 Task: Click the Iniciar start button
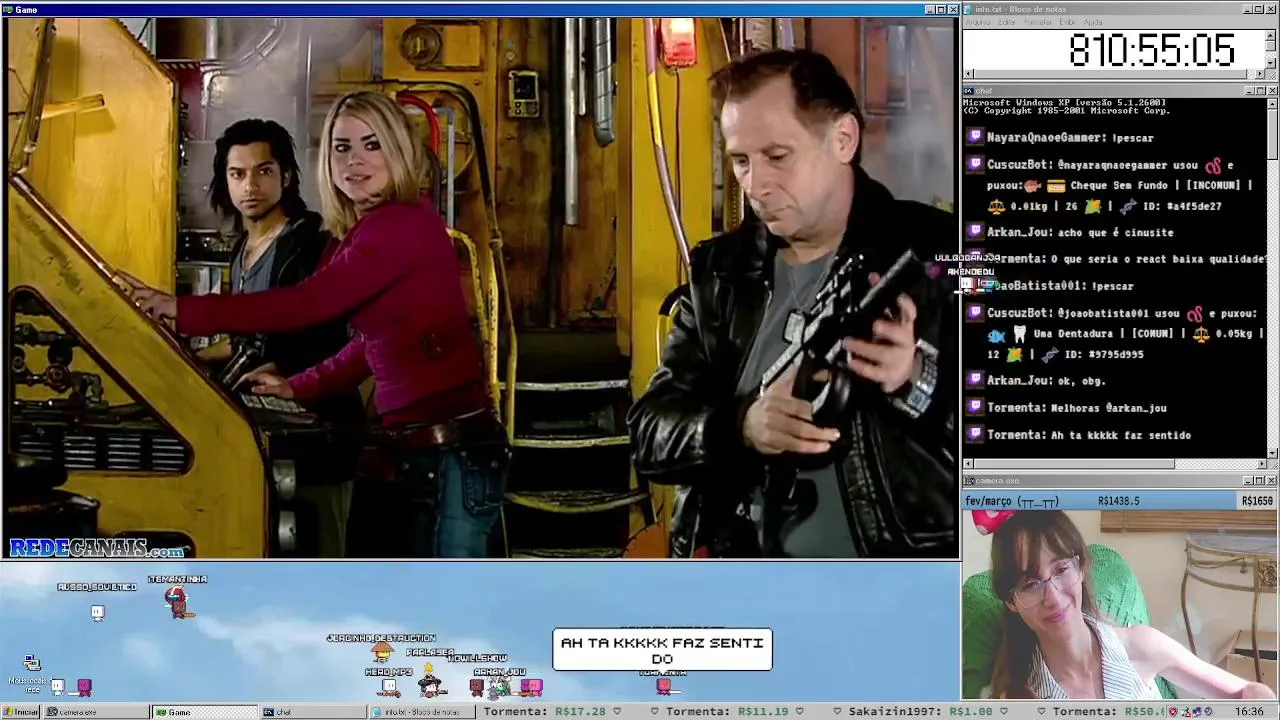pyautogui.click(x=20, y=712)
